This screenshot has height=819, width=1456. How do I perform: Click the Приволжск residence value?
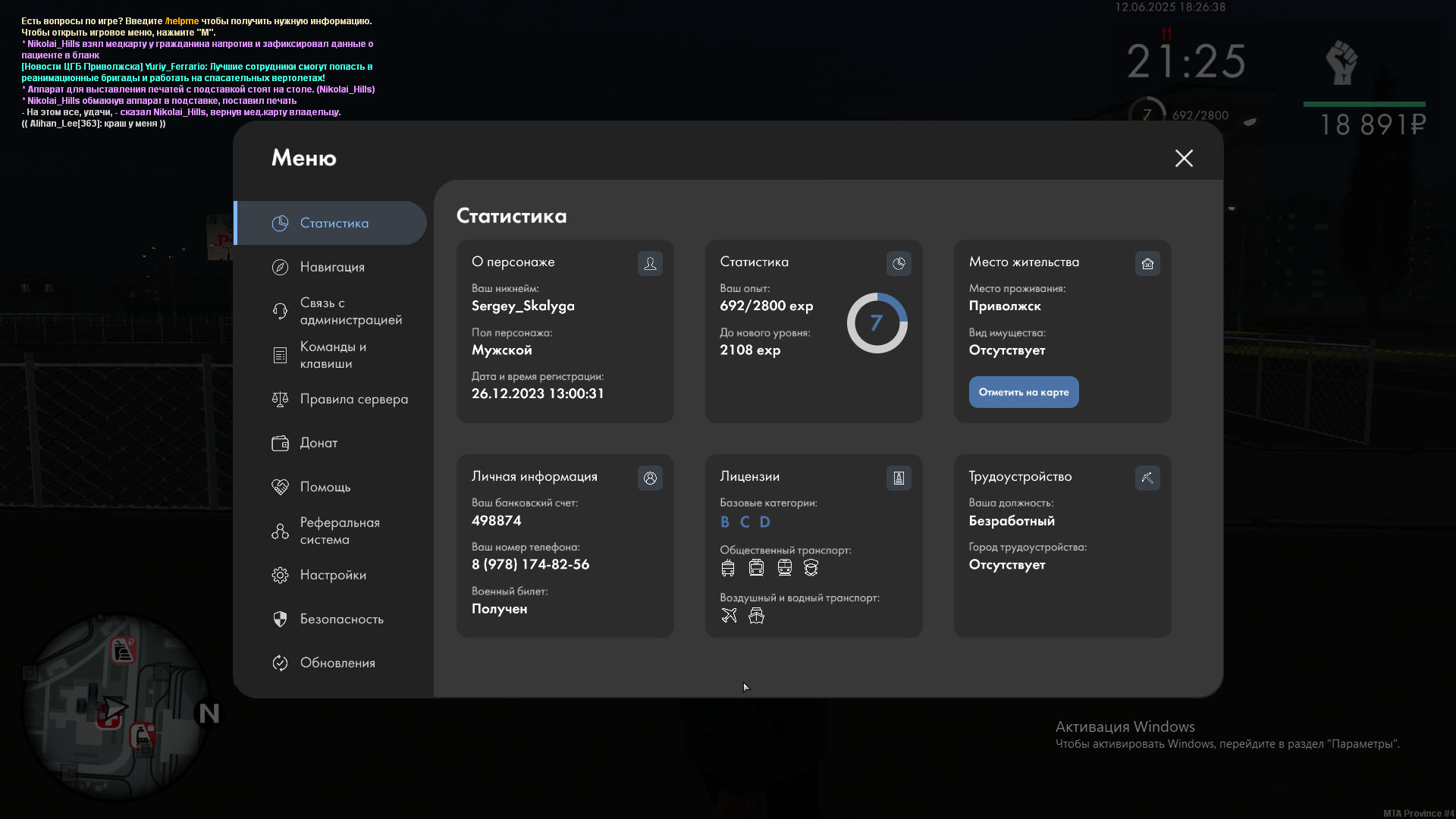tap(1005, 306)
